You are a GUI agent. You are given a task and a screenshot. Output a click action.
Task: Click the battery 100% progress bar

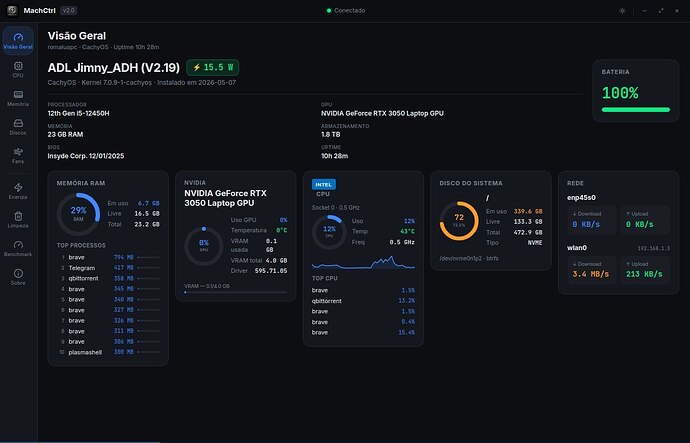click(x=636, y=110)
